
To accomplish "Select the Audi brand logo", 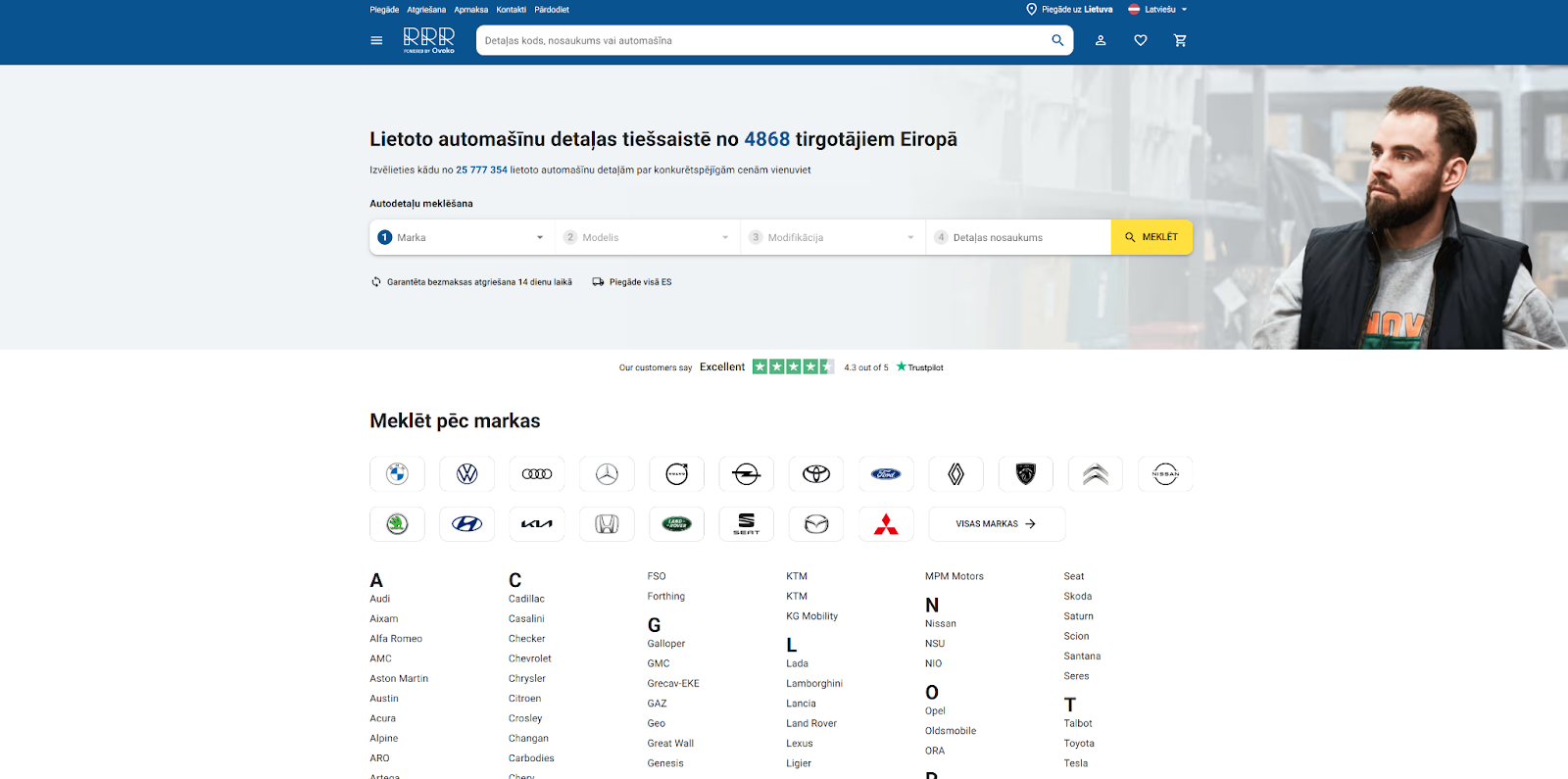I will click(x=537, y=474).
